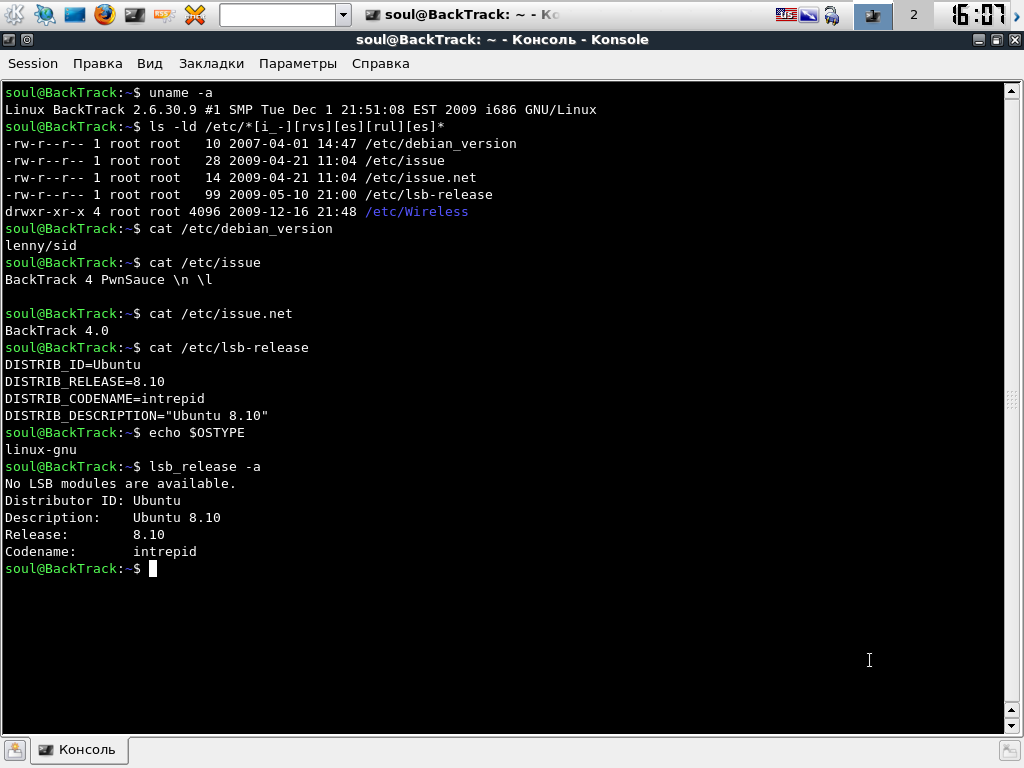Viewport: 1024px width, 768px height.
Task: Click the scrollbar up arrow near bottom
Action: point(1012,710)
